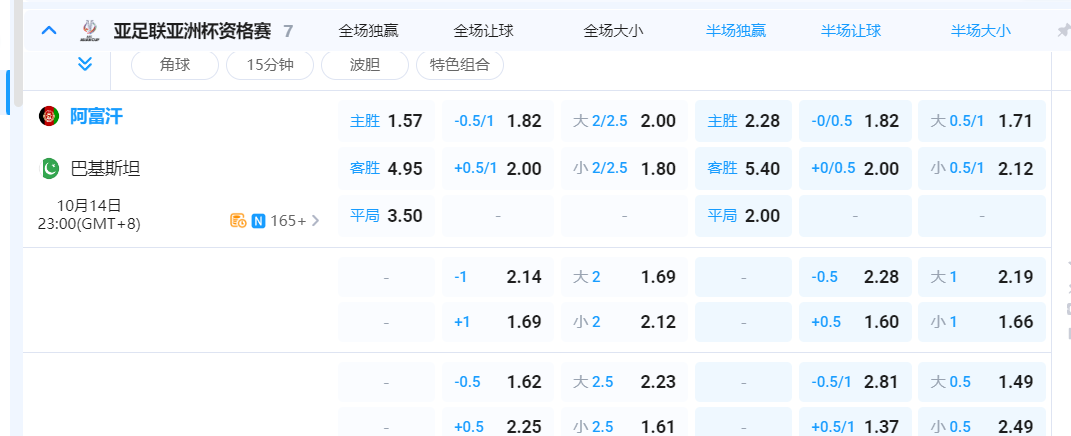The height and width of the screenshot is (436, 1071).
Task: Pick 客胜 full-time odds 4.95
Action: tap(386, 168)
